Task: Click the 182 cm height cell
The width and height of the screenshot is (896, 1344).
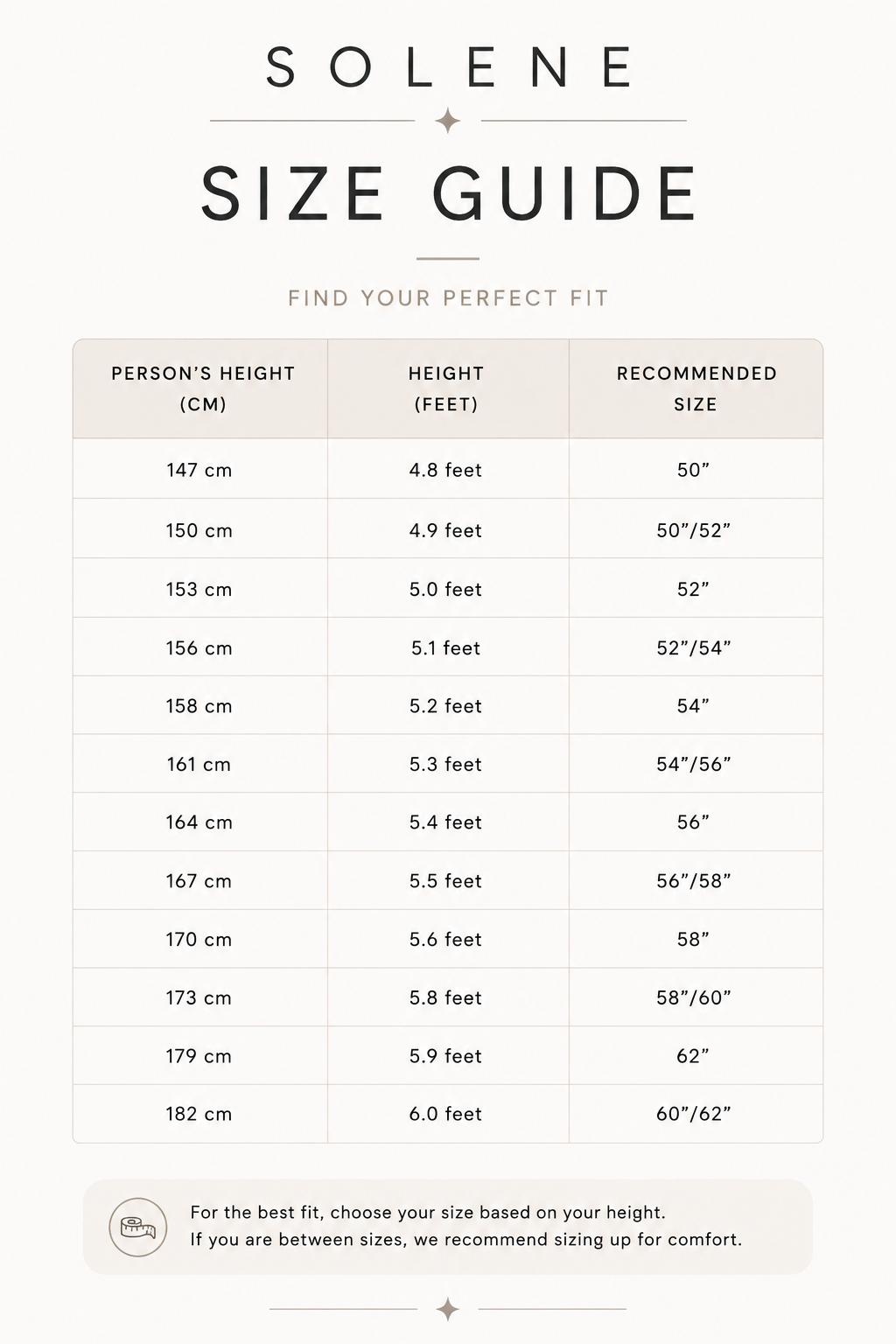Action: [200, 1114]
